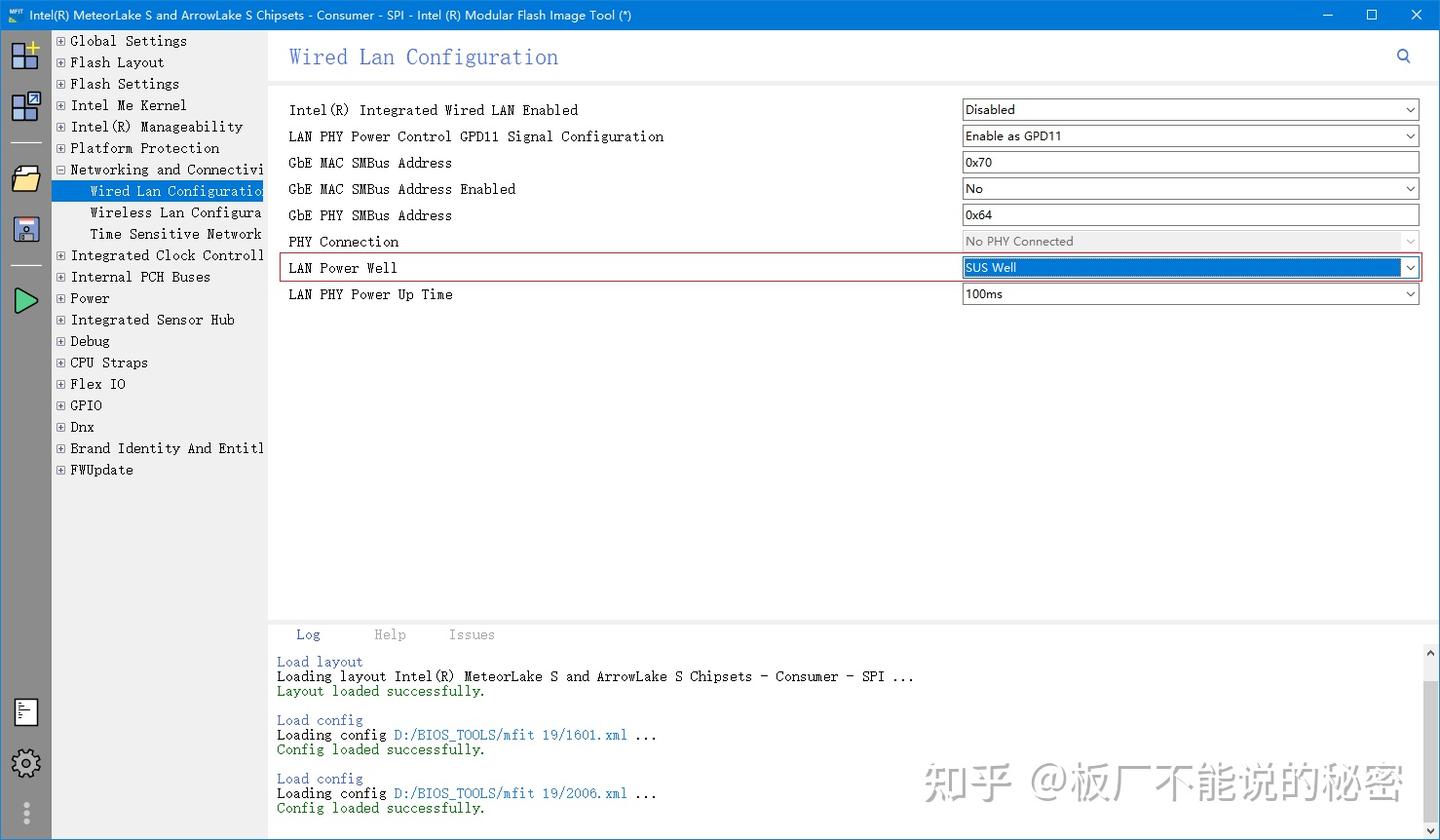
Task: Click the first Load layout log entry
Action: (319, 662)
